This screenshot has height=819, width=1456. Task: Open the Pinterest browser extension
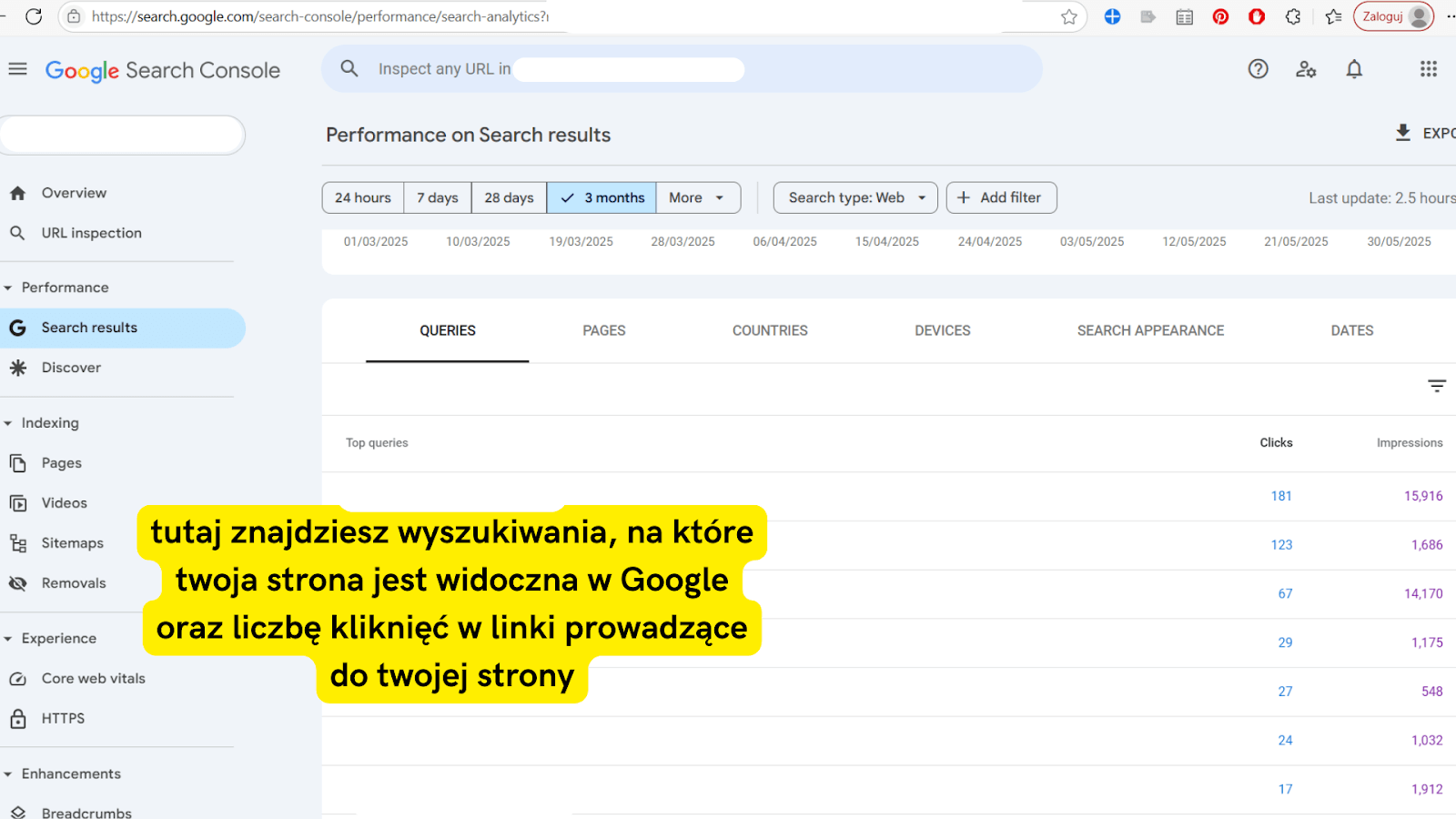click(x=1220, y=16)
